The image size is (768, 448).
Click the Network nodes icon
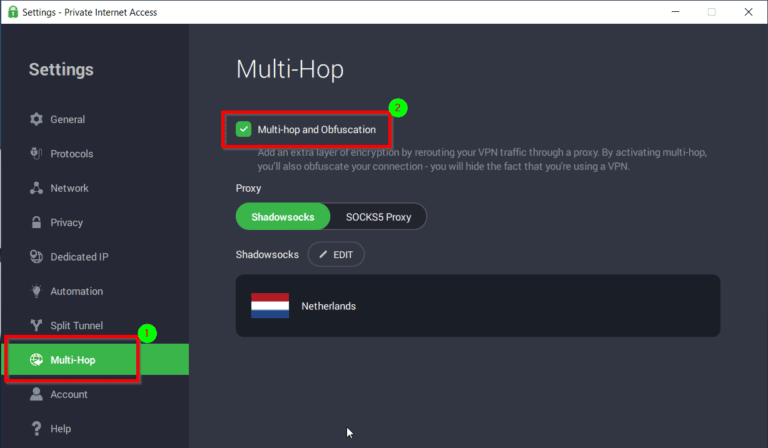pyautogui.click(x=37, y=188)
